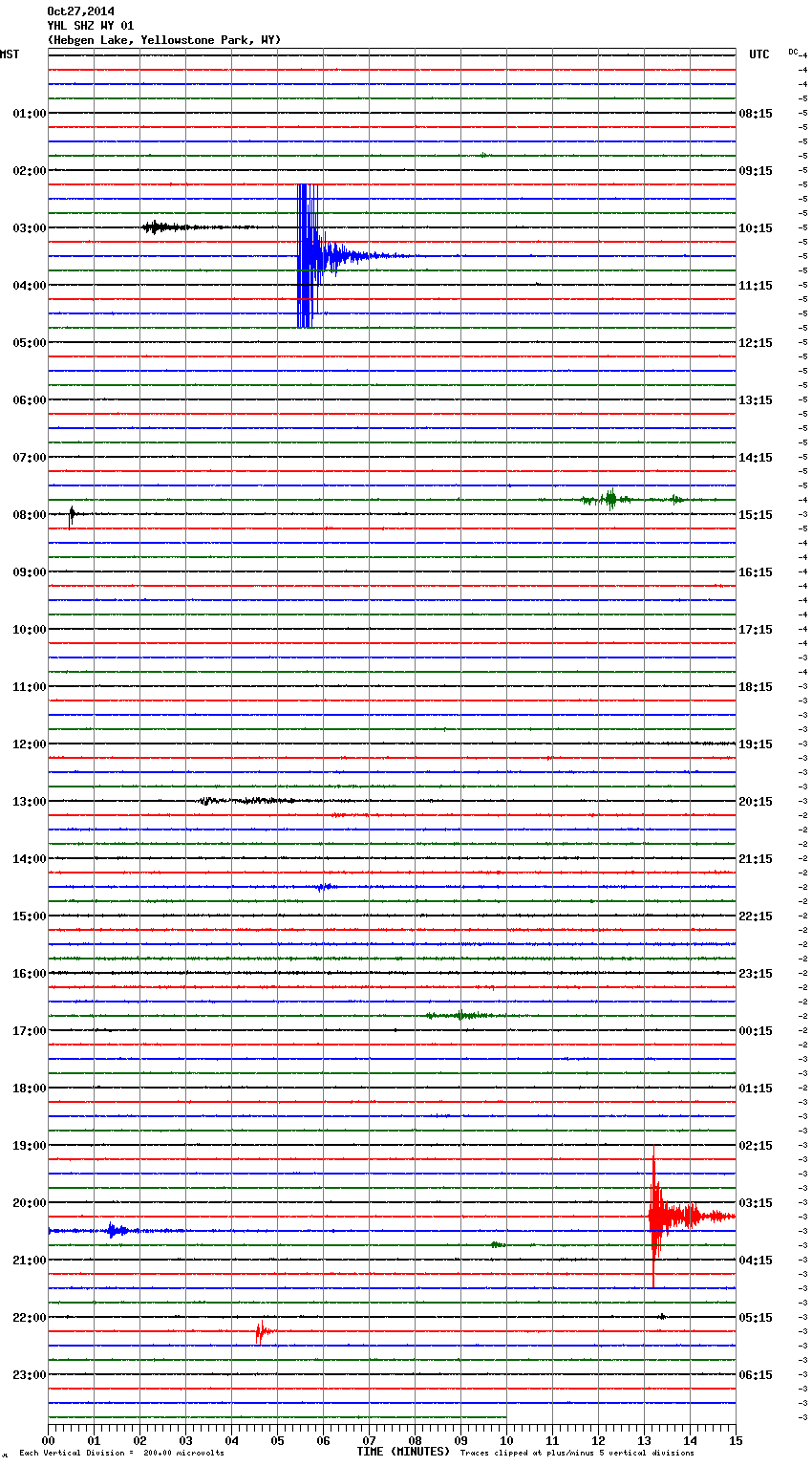
Task: Click the 19:15 UTC time label
Action: [756, 744]
